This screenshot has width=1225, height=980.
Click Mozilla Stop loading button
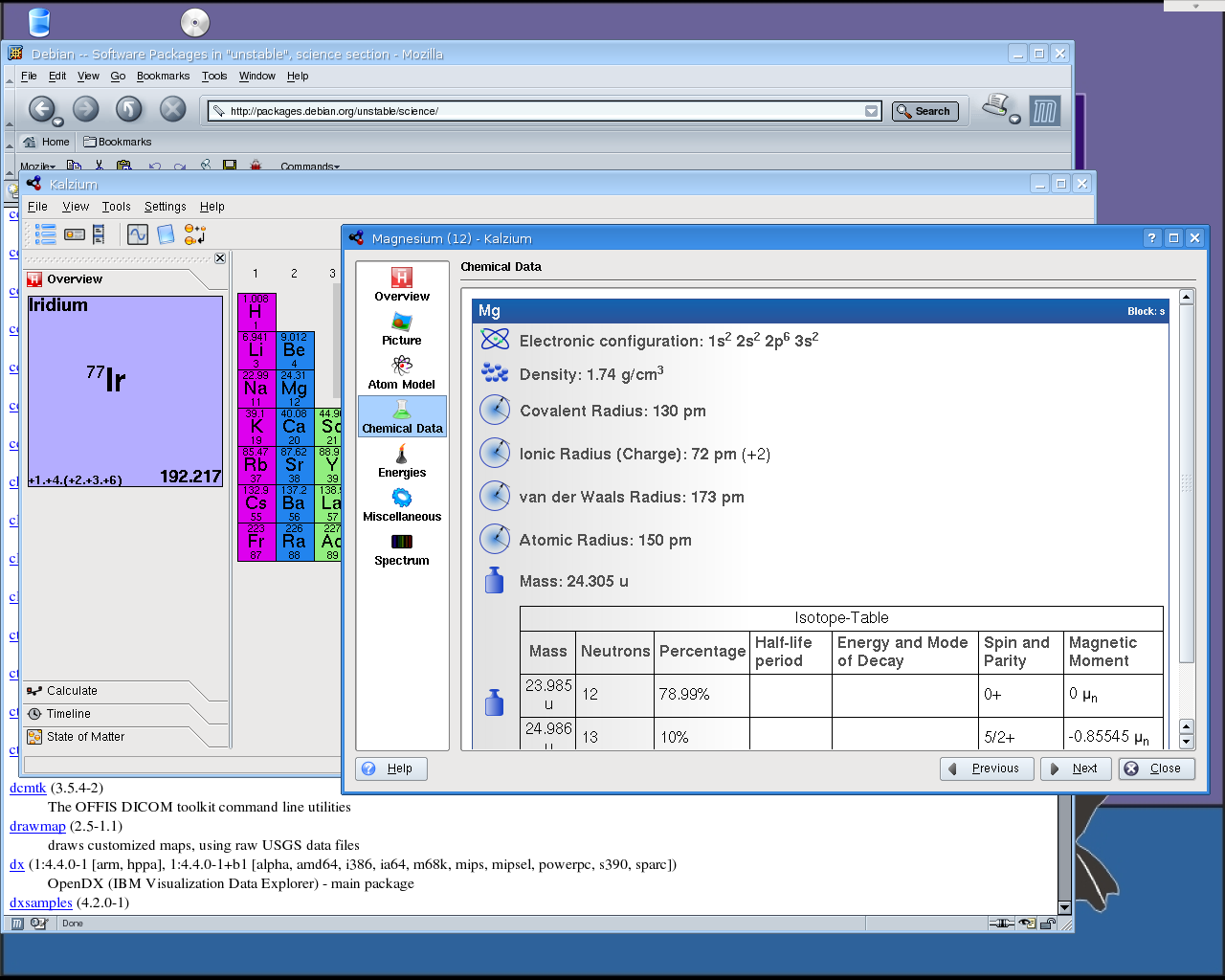click(x=172, y=109)
